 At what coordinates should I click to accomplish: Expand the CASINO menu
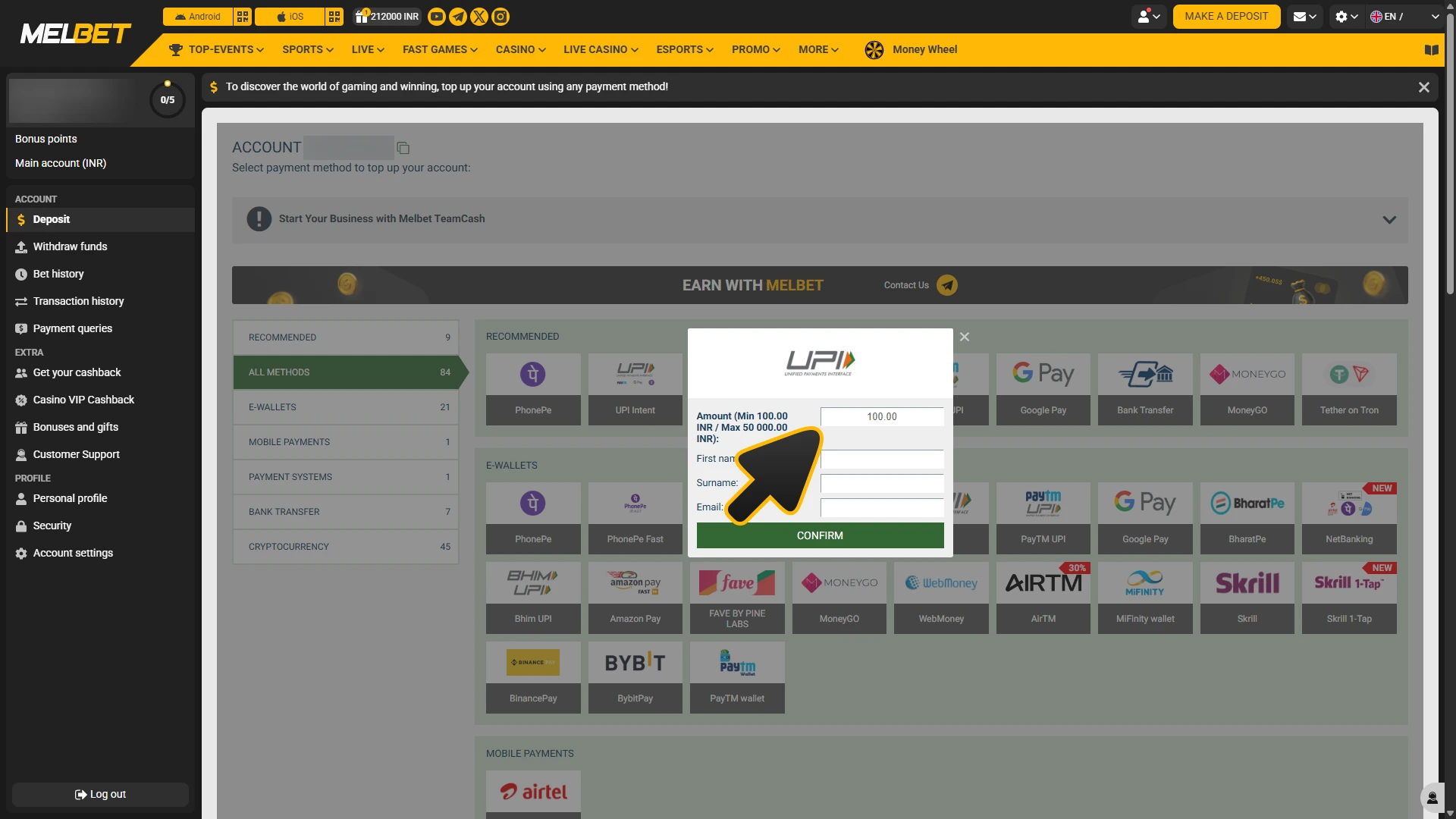tap(520, 50)
